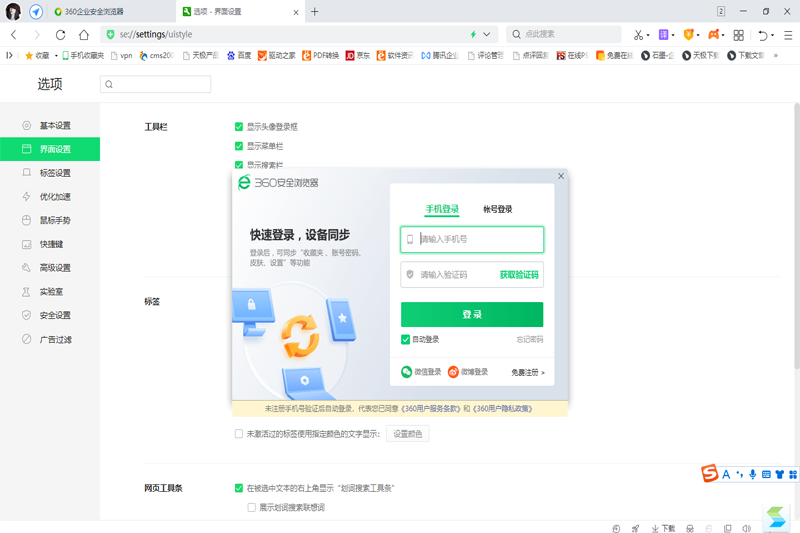Viewport: 800px width, 533px height.
Task: Click the green 登录 button
Action: (472, 314)
